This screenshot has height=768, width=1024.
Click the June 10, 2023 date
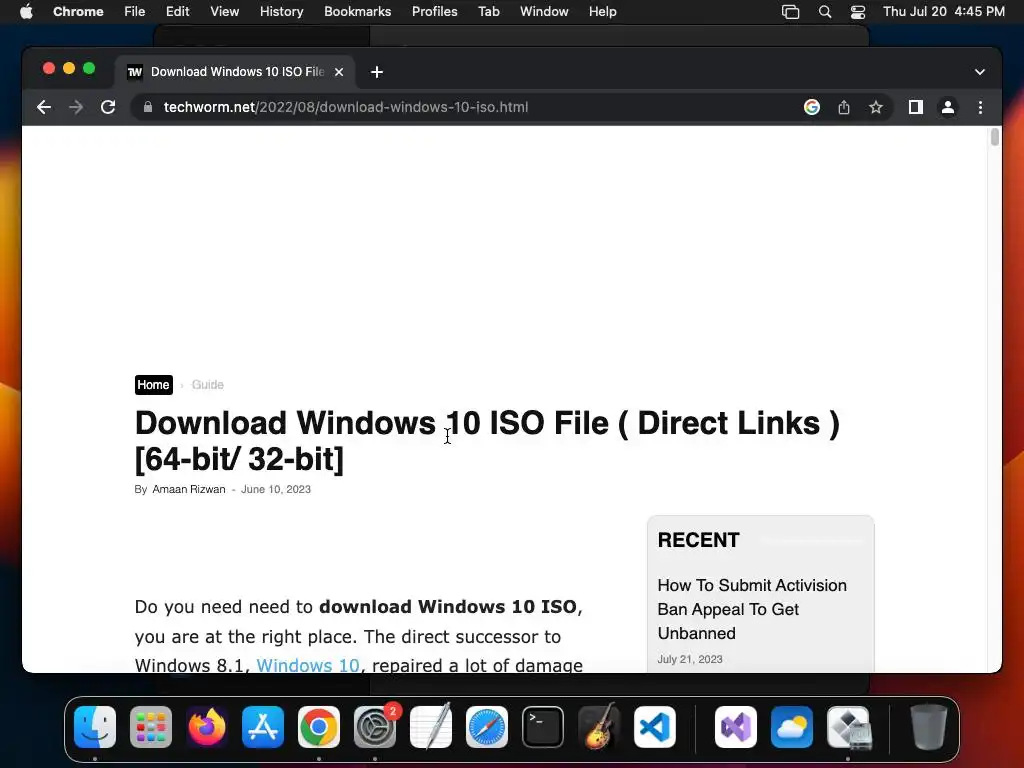[x=276, y=489]
